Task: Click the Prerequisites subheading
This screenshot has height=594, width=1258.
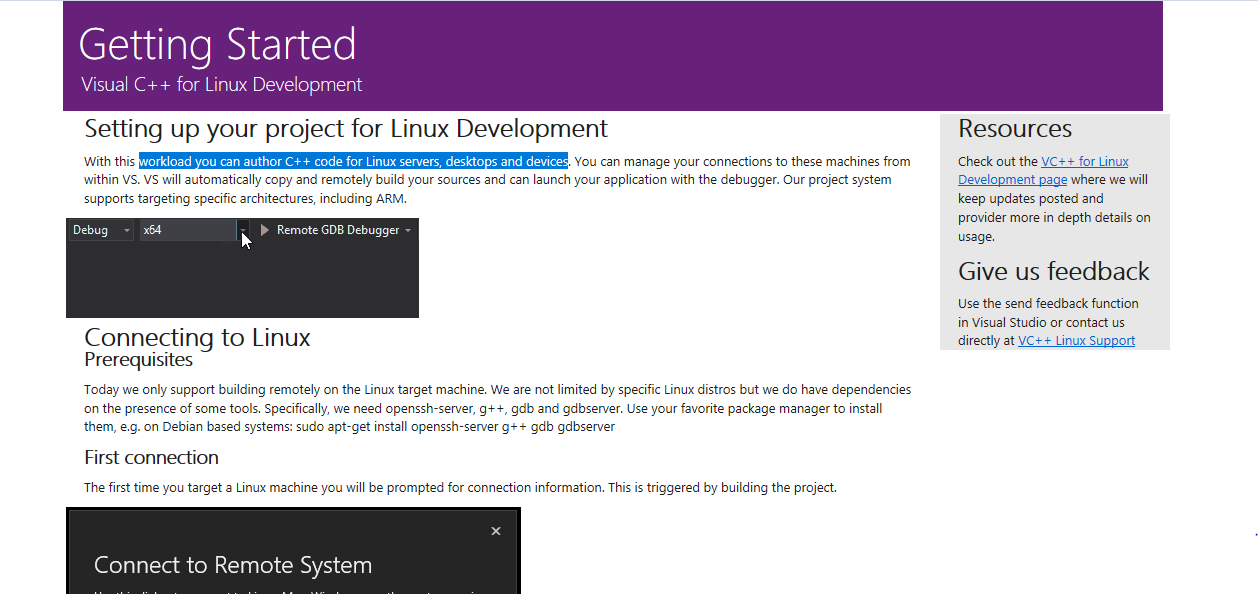Action: coord(138,359)
